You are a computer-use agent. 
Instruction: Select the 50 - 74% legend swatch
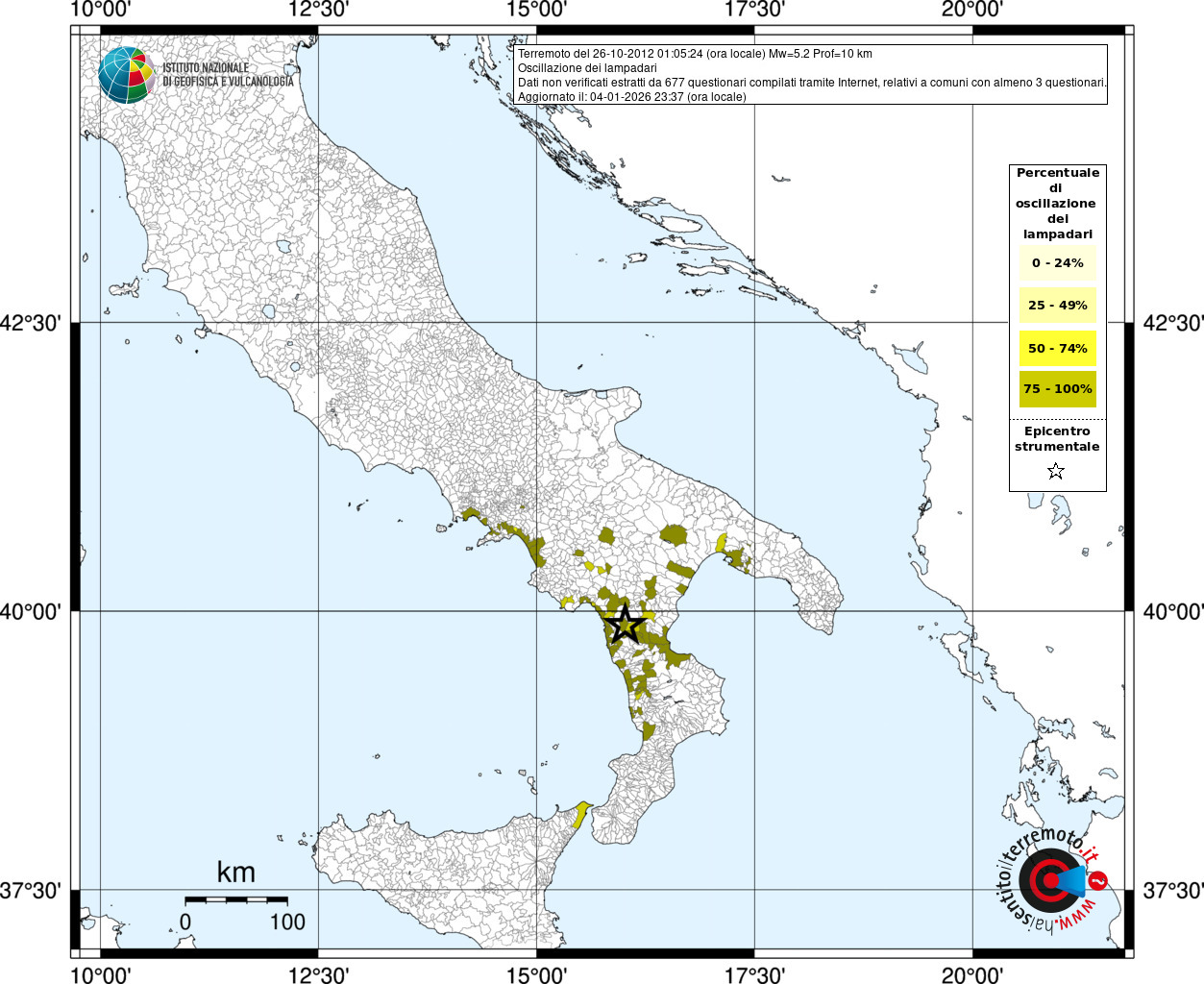coord(1057,348)
